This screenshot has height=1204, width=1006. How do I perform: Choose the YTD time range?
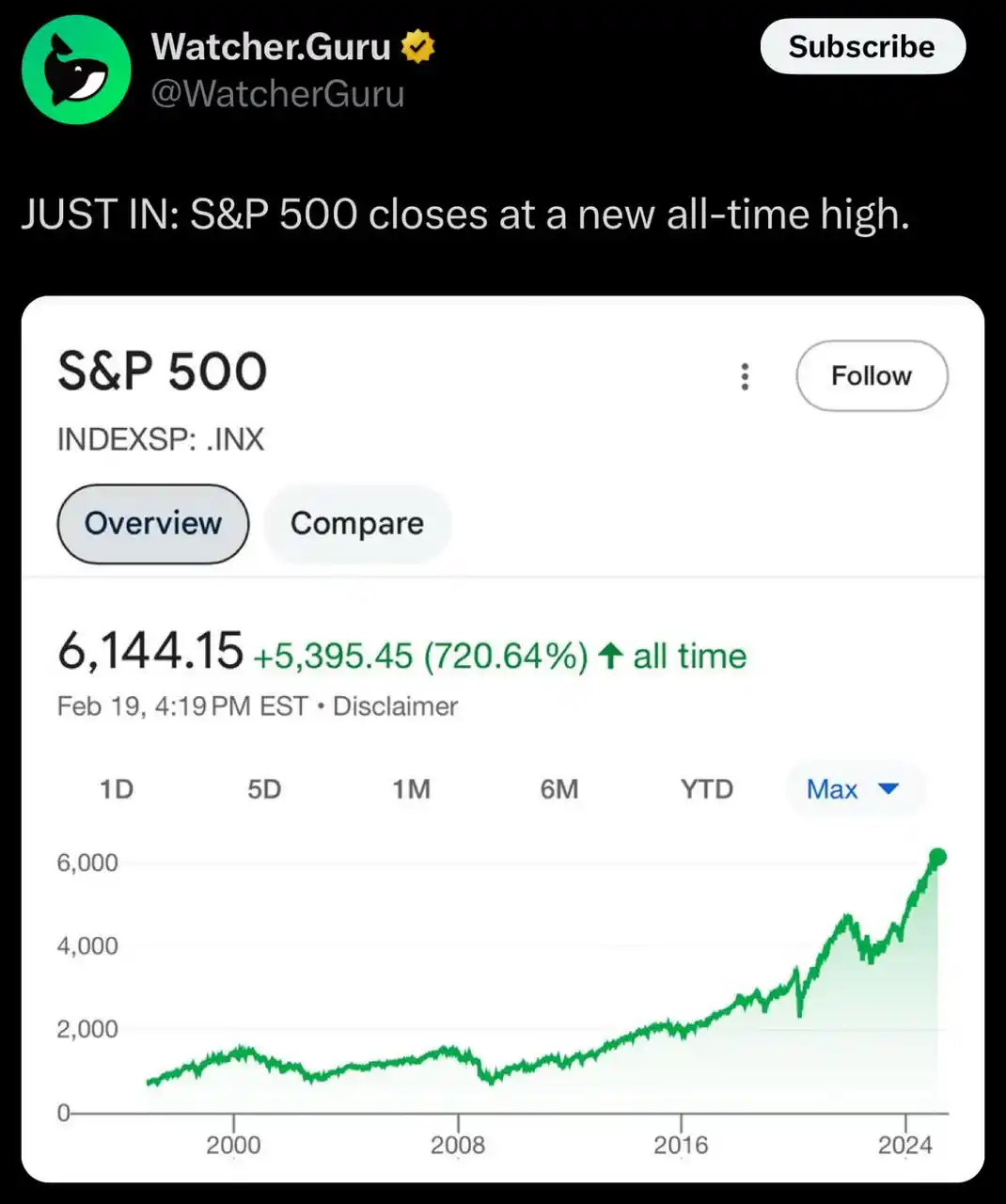point(707,788)
